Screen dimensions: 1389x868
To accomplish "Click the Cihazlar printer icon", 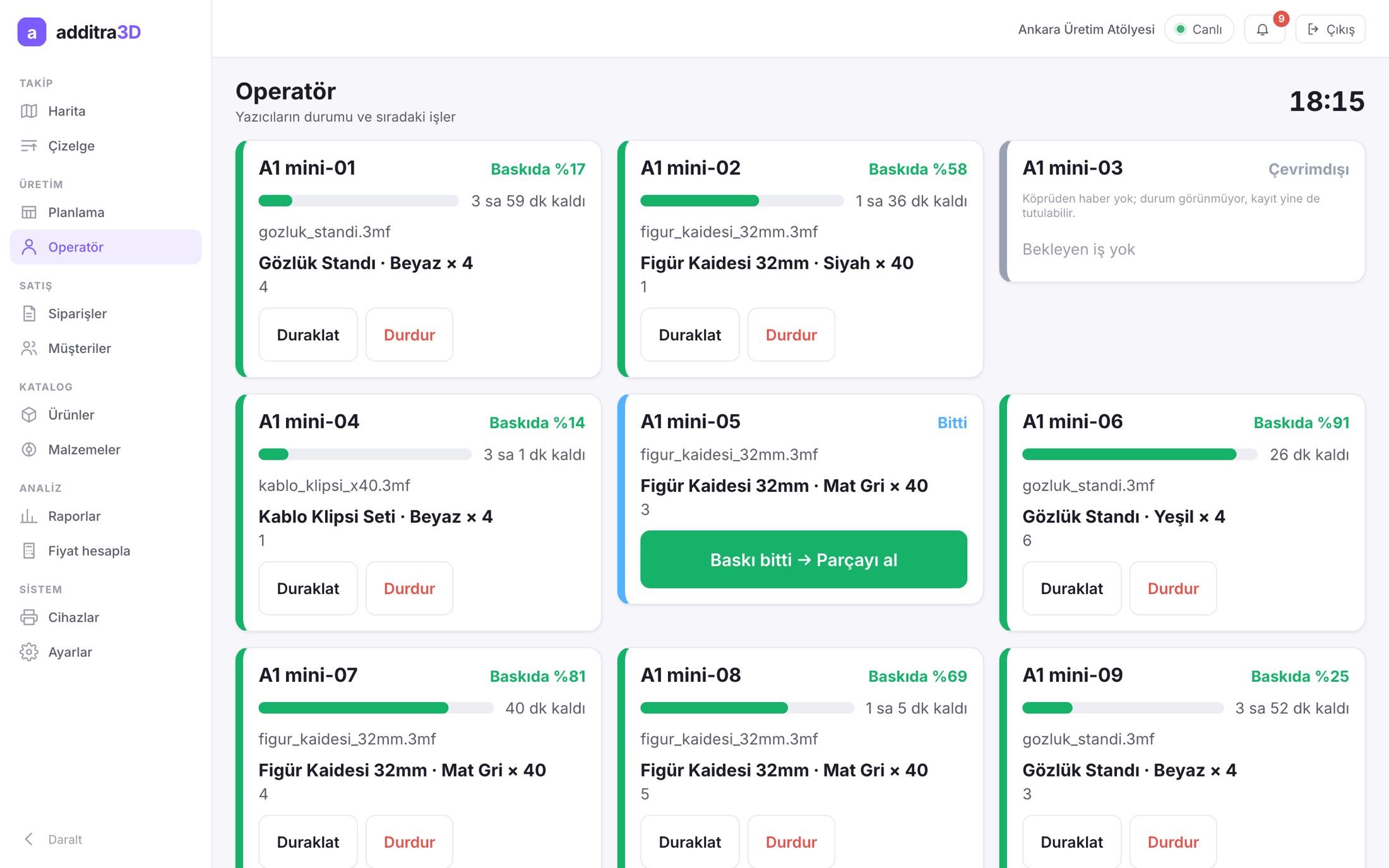I will (x=29, y=617).
